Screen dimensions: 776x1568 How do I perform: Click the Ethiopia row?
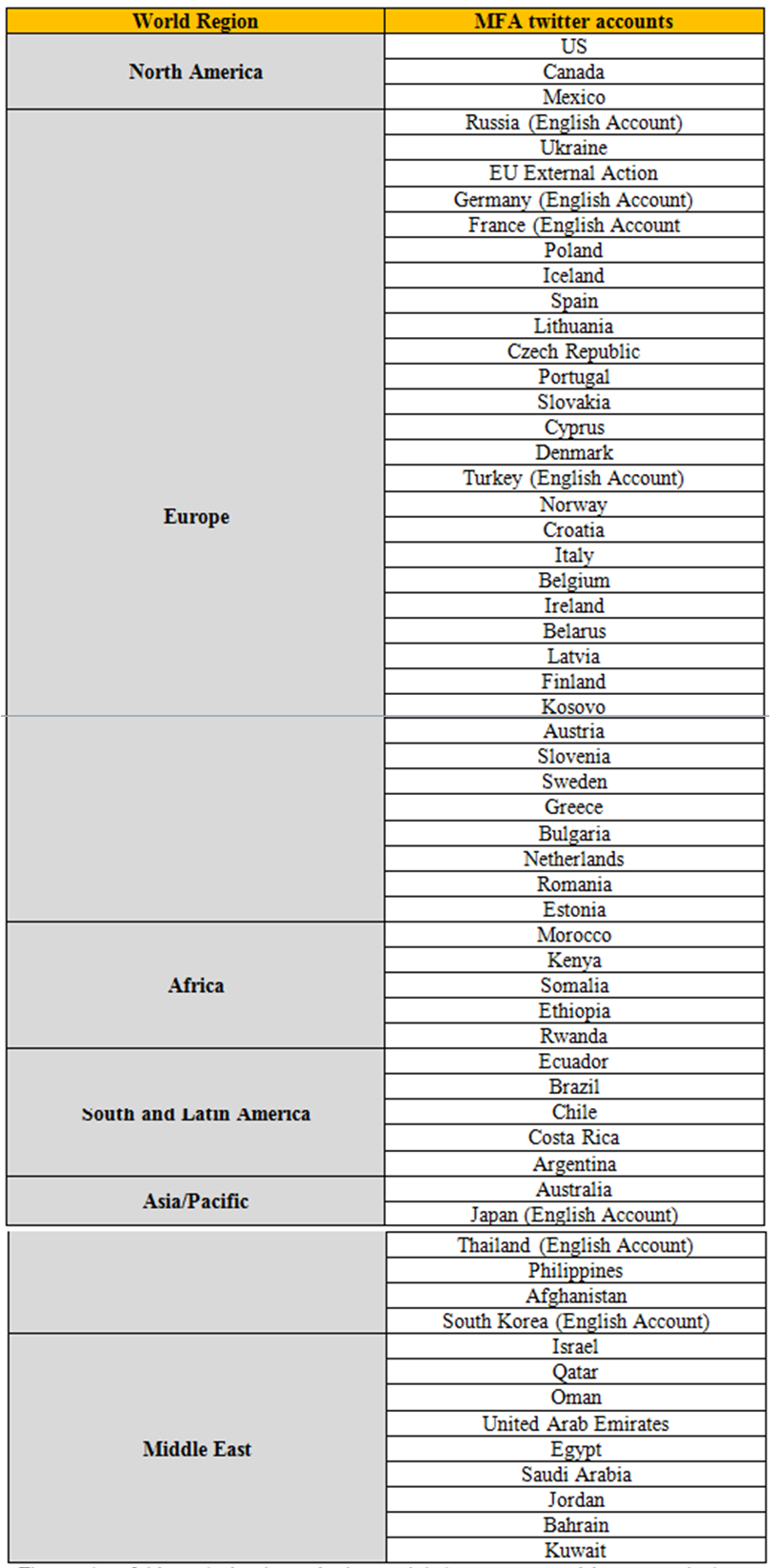coord(573,1011)
